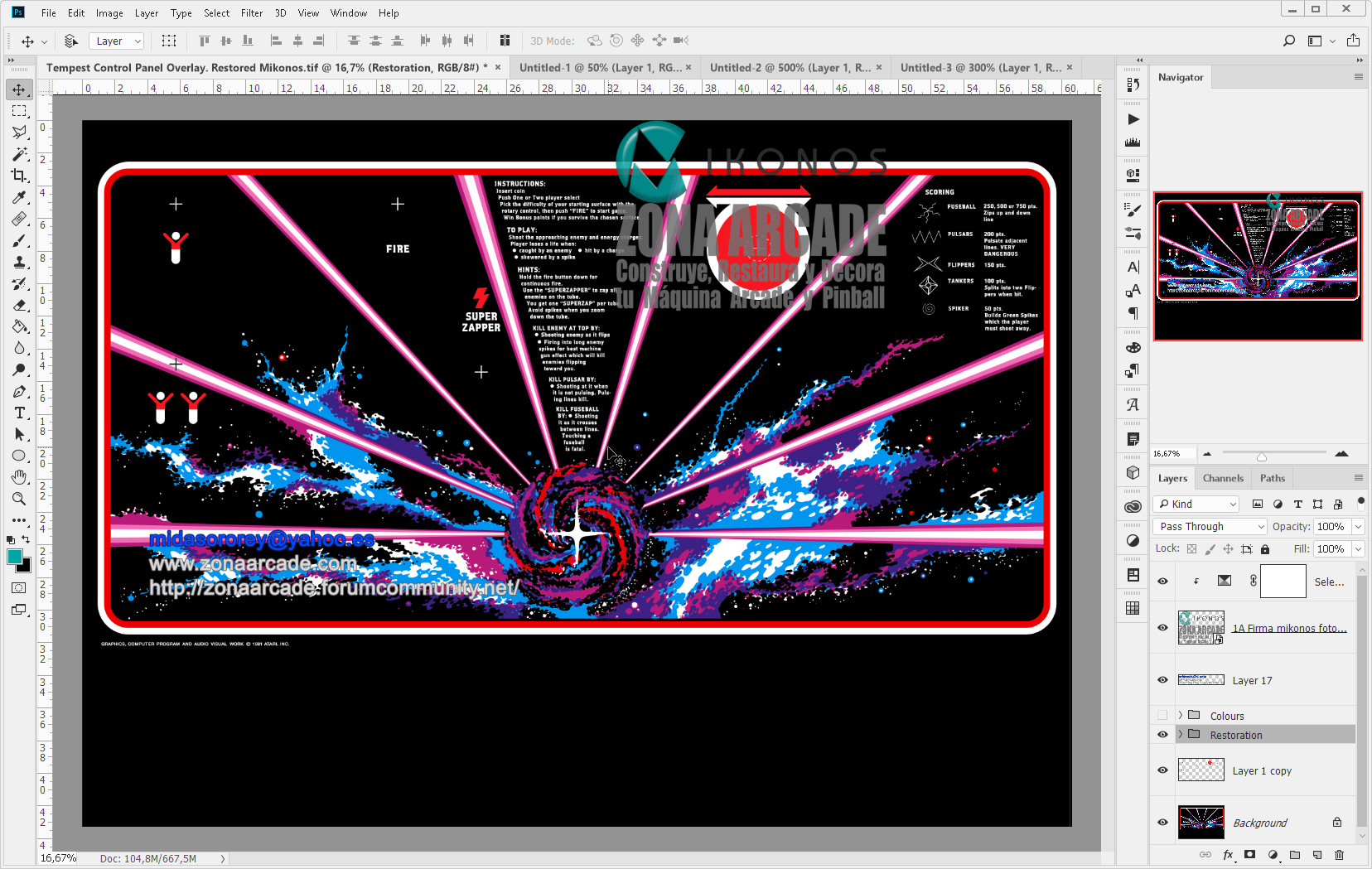Select the Zoom tool in the toolbar
Viewport: 1372px width, 869px height.
click(19, 499)
